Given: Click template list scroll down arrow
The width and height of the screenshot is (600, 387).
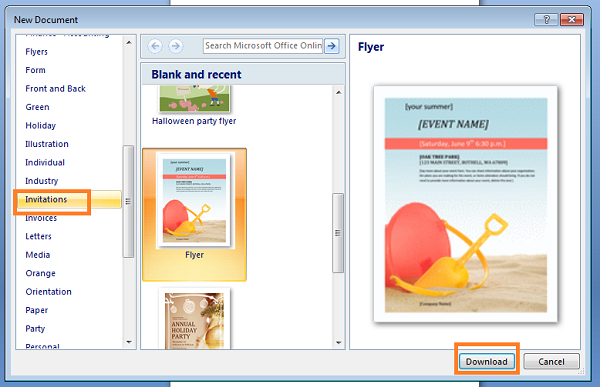Looking at the screenshot, I should [339, 343].
